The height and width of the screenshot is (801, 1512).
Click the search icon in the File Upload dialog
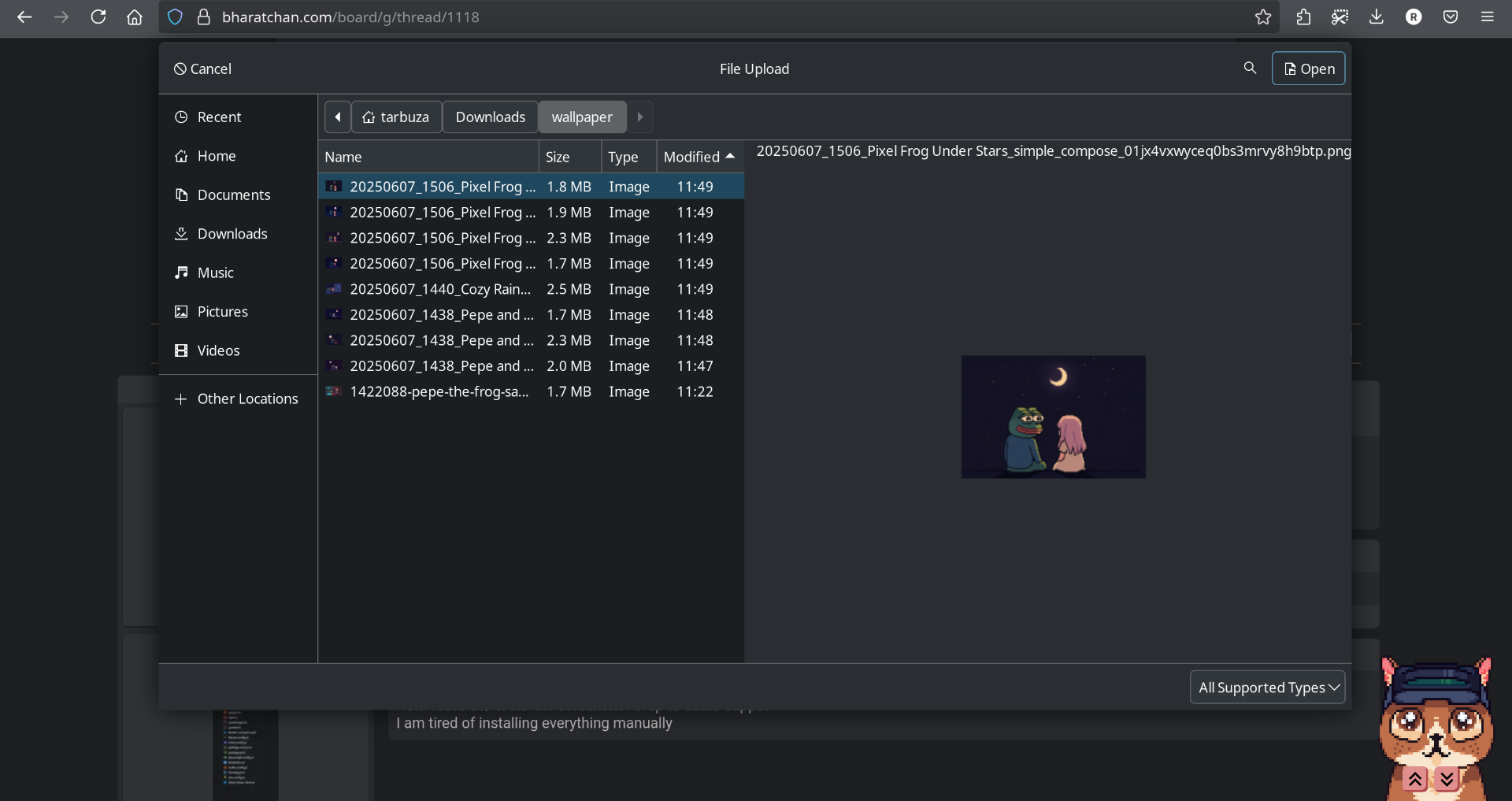(x=1250, y=69)
